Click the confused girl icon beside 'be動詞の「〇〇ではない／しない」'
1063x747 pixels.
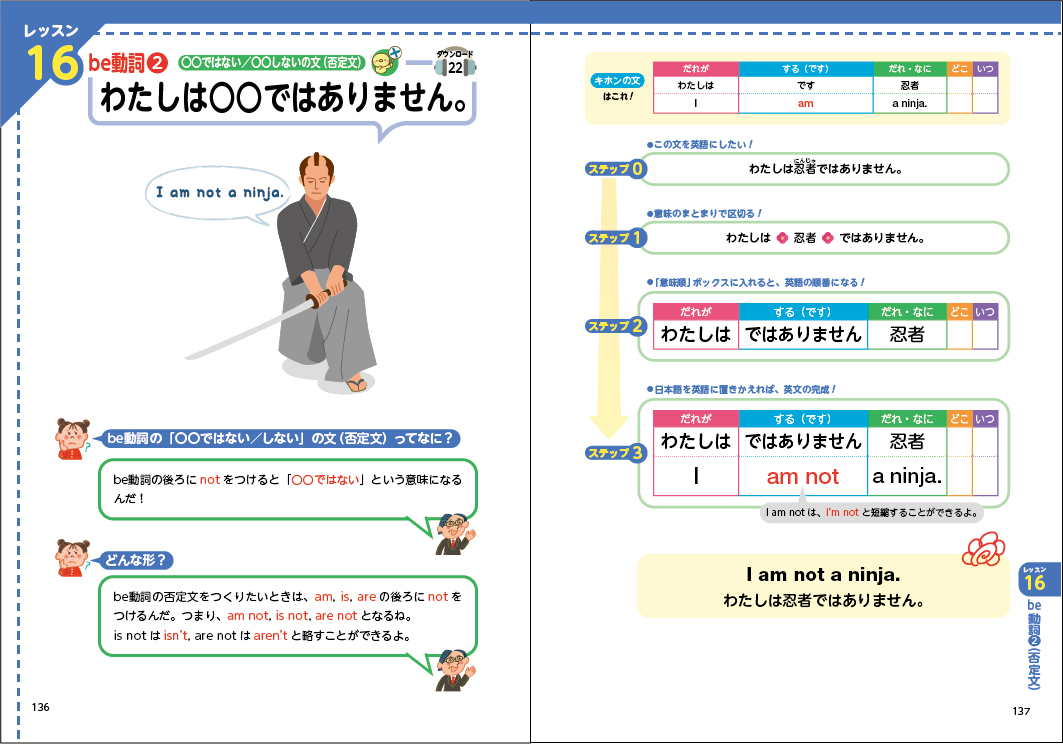[x=73, y=439]
